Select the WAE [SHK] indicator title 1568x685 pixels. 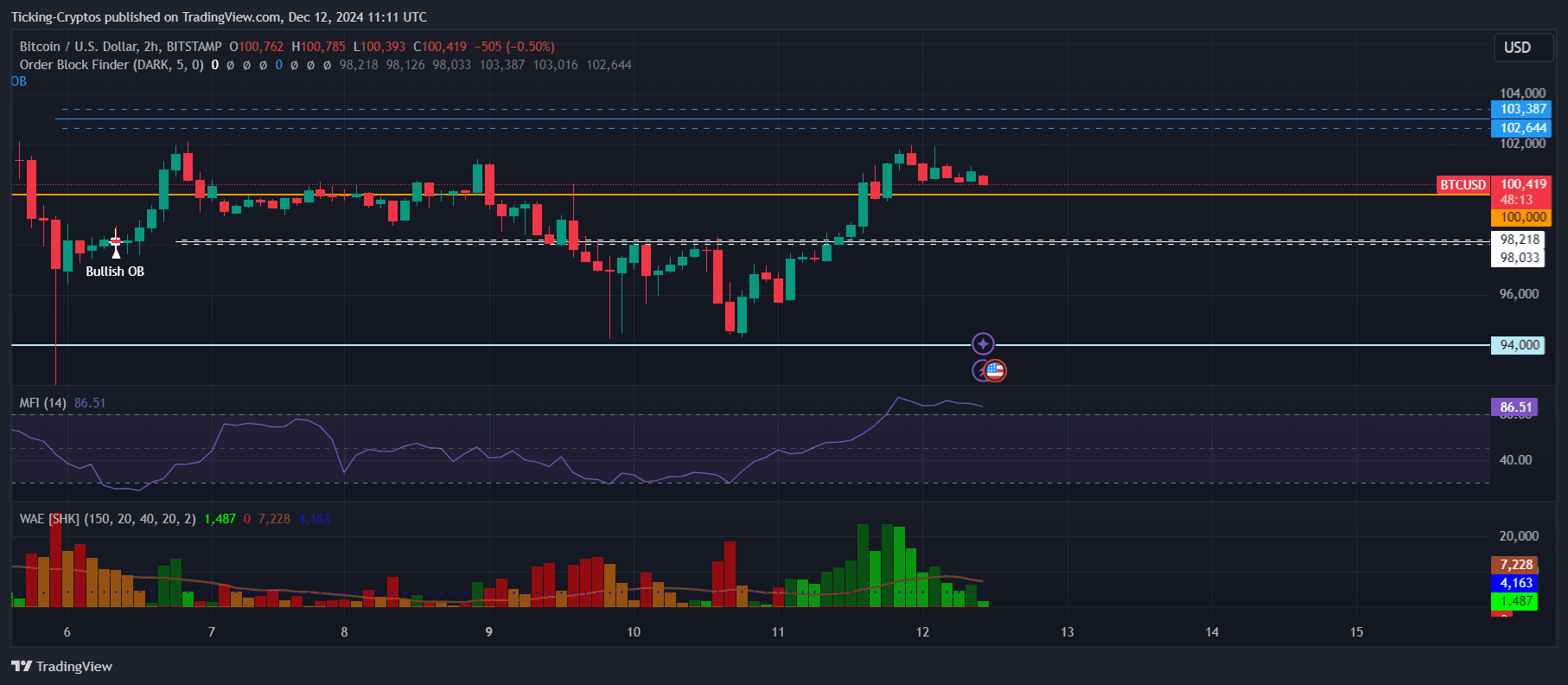[x=107, y=519]
